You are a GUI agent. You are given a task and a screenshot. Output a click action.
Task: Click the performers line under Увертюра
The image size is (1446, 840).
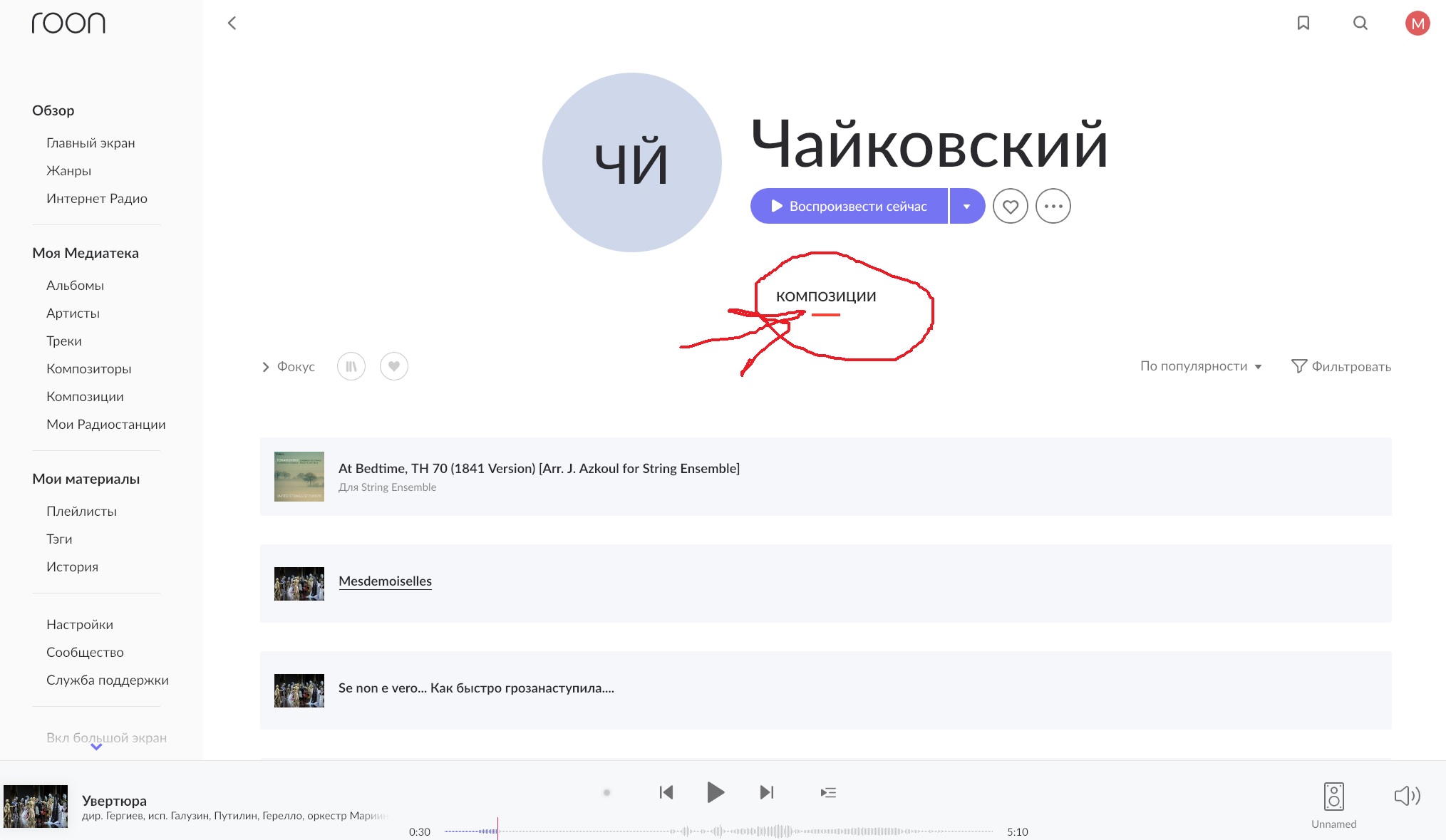pos(235,816)
